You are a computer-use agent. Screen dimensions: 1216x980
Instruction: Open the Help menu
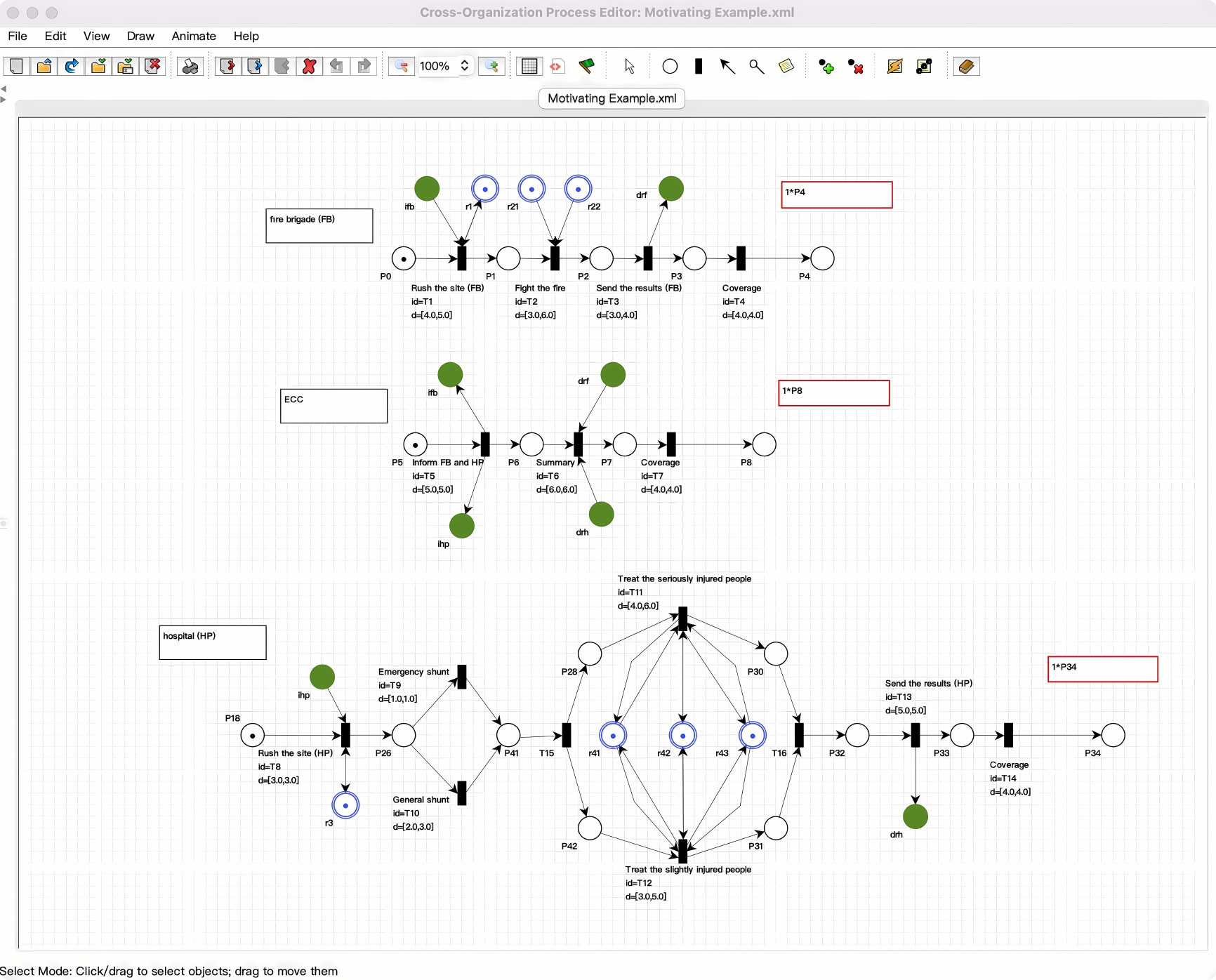pyautogui.click(x=246, y=36)
